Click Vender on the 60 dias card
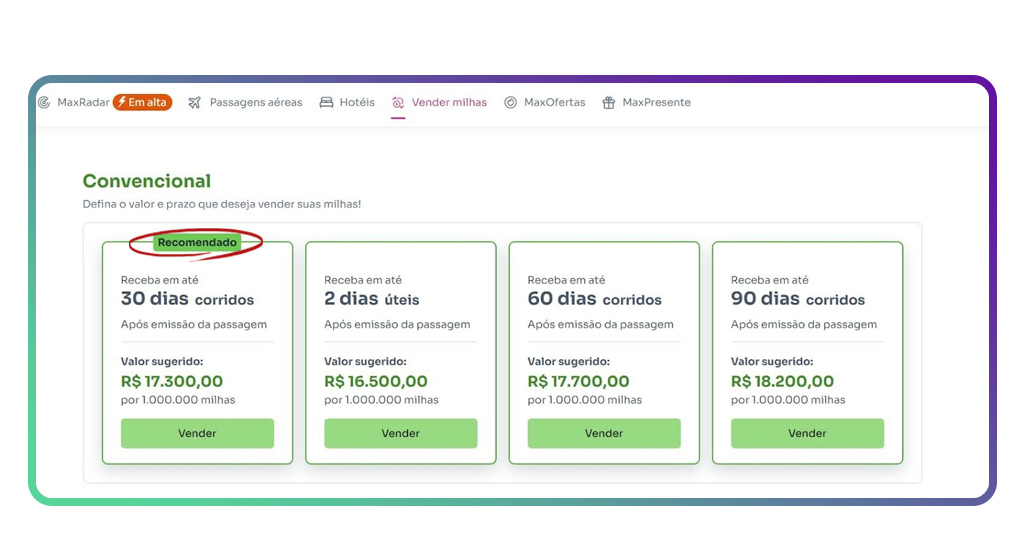This screenshot has height=536, width=1024. click(x=604, y=434)
